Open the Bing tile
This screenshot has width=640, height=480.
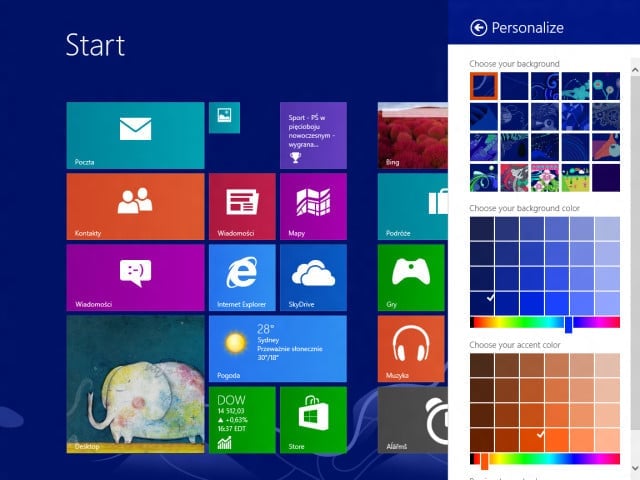click(x=413, y=135)
